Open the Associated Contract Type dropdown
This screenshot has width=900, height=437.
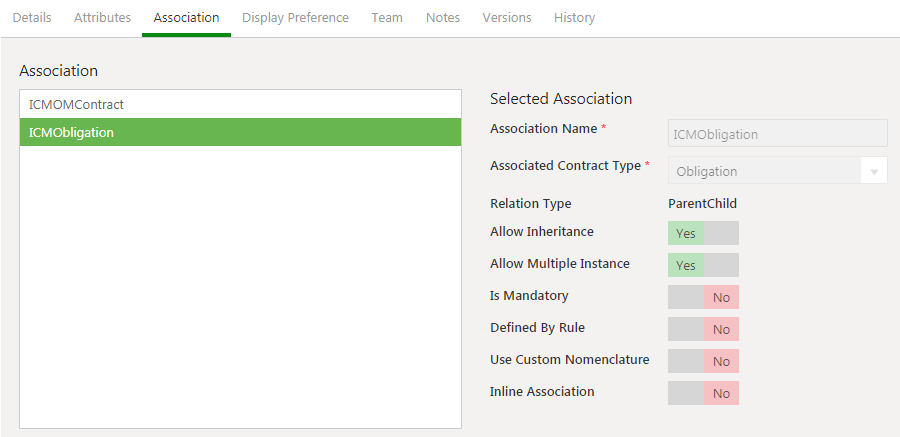click(765, 171)
